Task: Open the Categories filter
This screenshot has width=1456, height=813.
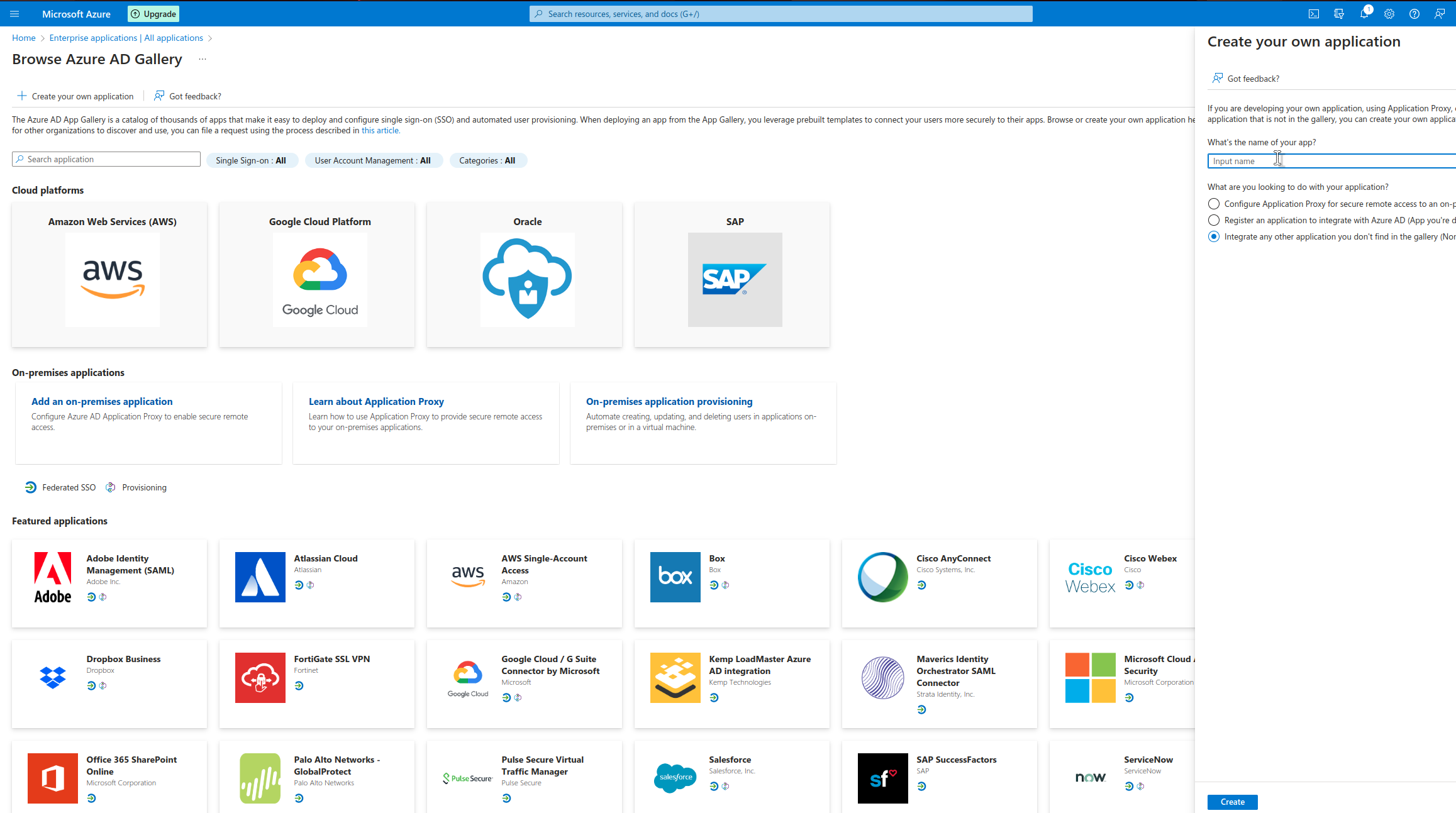Action: click(x=488, y=160)
